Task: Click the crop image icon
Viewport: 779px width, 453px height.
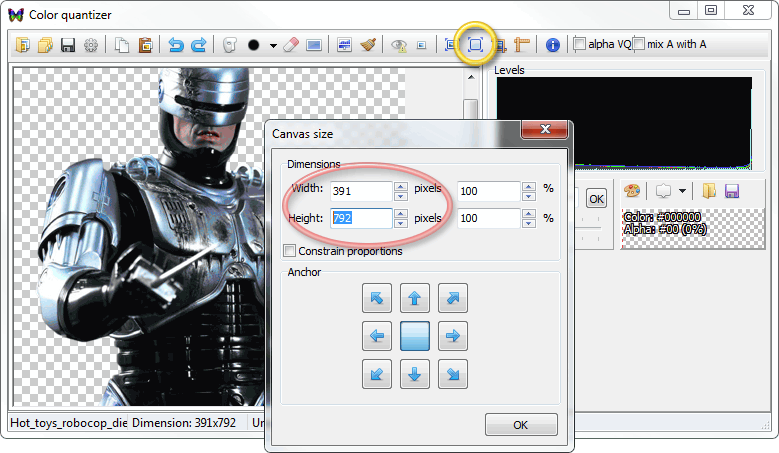Action: pos(501,45)
